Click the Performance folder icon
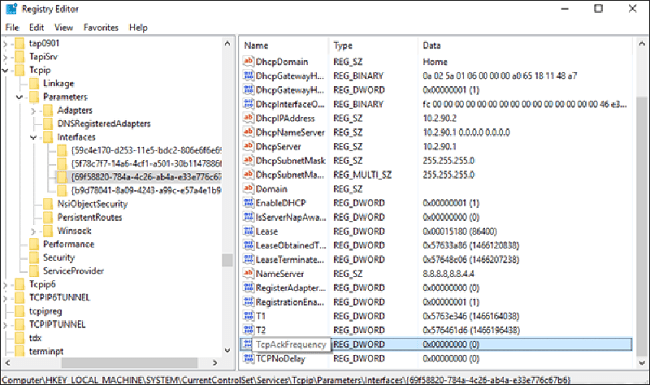The width and height of the screenshot is (650, 385). coord(34,244)
